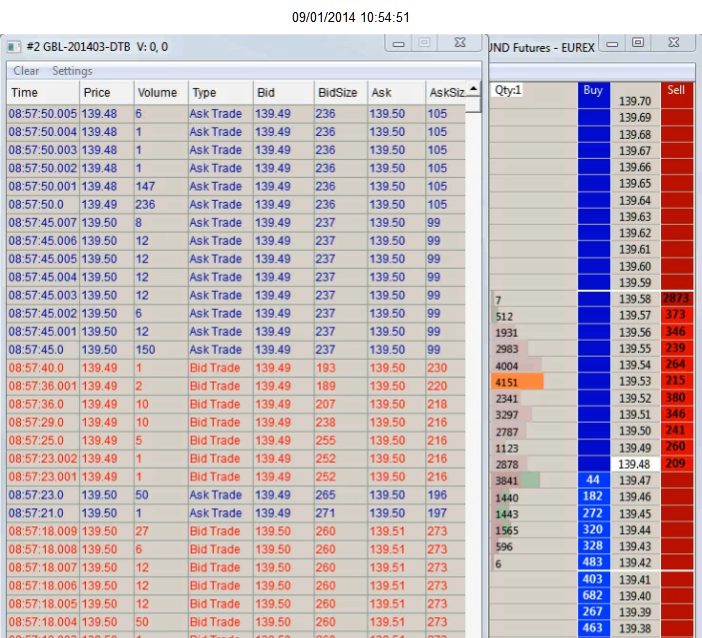Maximize the Futures - EUREX window
This screenshot has width=702, height=638.
(x=638, y=43)
